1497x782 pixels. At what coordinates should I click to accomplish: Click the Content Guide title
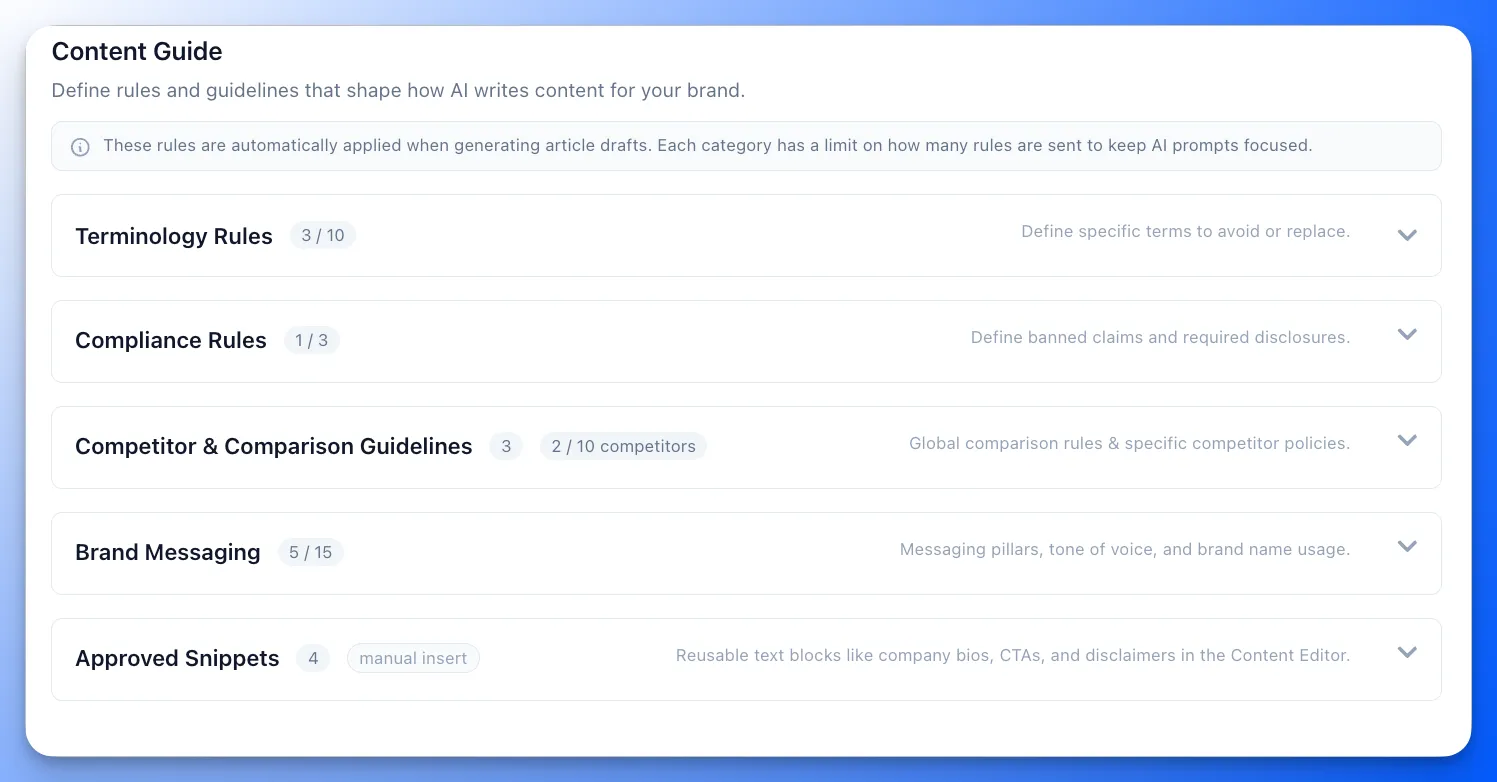pos(136,51)
